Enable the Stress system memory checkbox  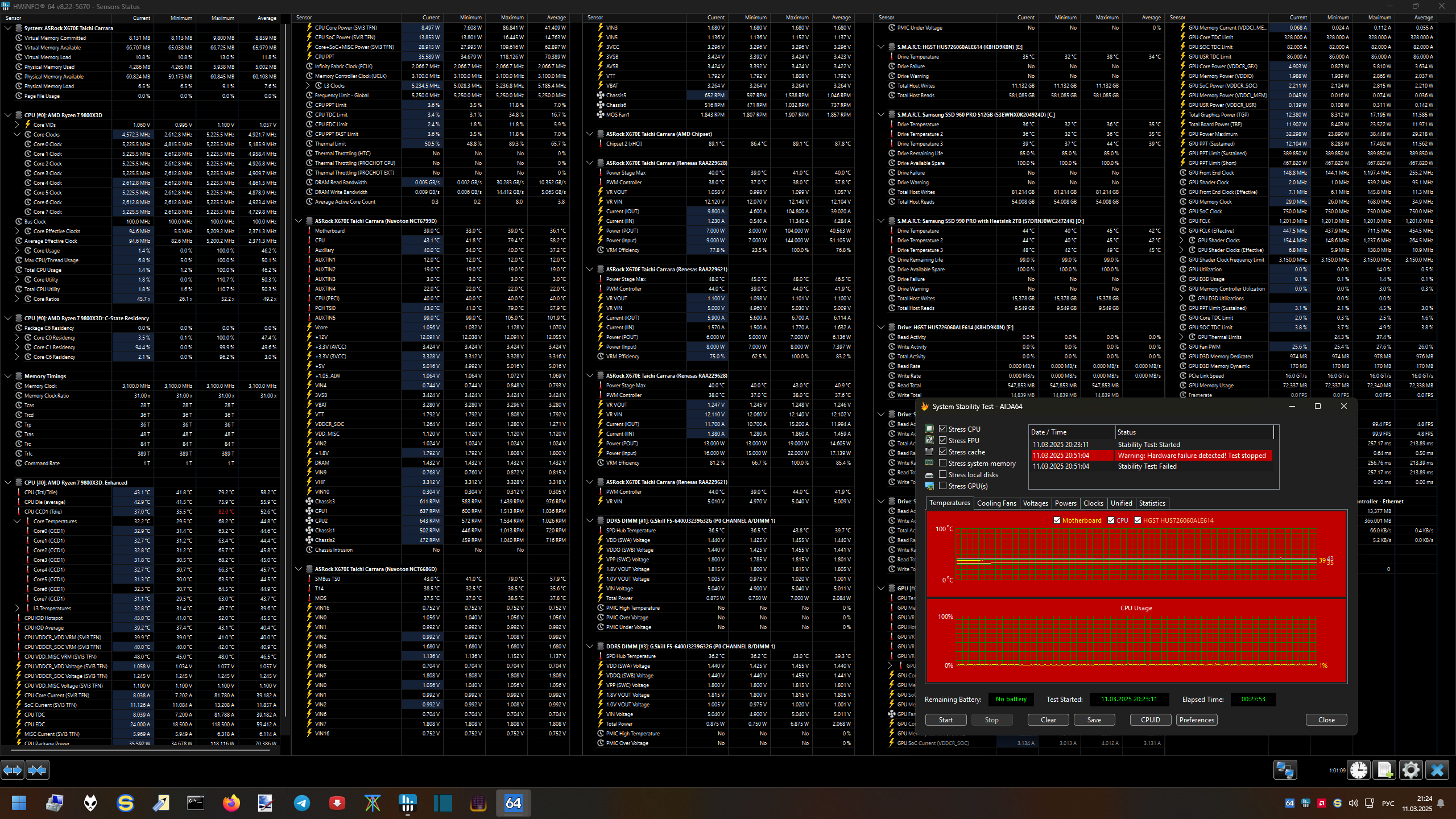942,463
